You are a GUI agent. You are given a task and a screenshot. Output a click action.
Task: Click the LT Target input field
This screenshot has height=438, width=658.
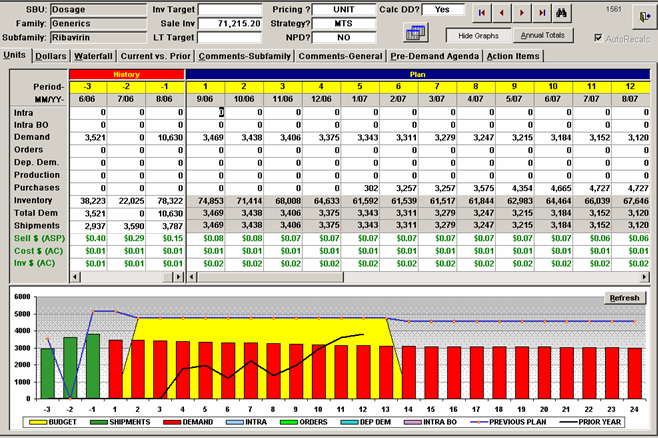pyautogui.click(x=230, y=37)
